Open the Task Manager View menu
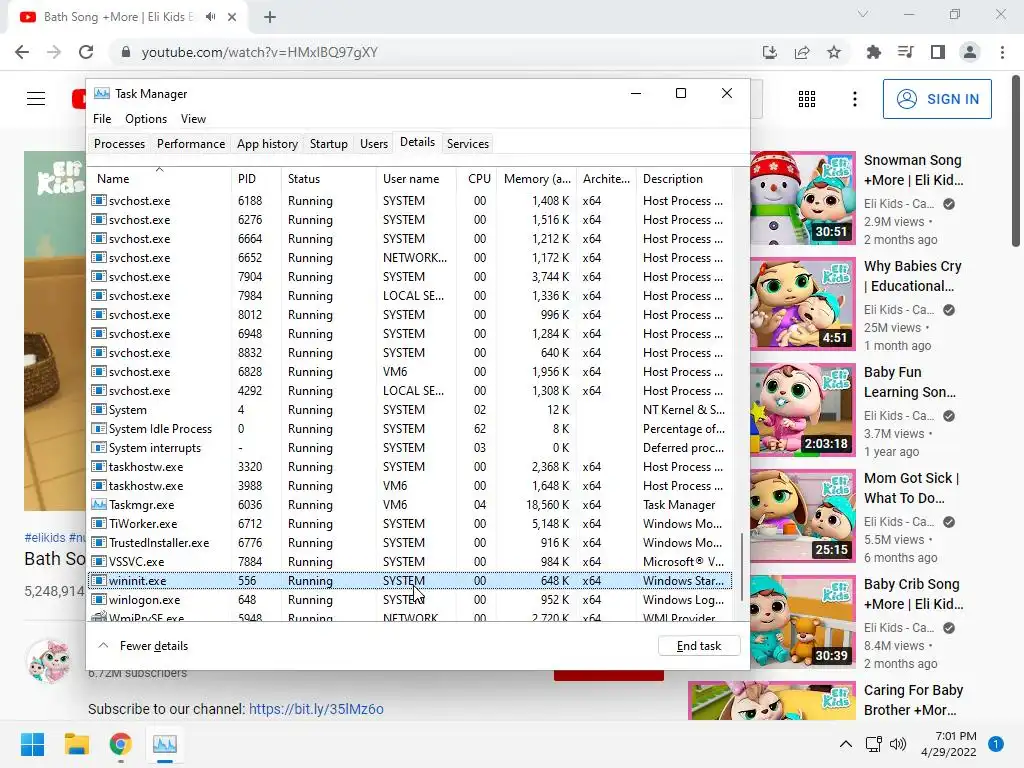Image resolution: width=1024 pixels, height=768 pixels. (193, 119)
